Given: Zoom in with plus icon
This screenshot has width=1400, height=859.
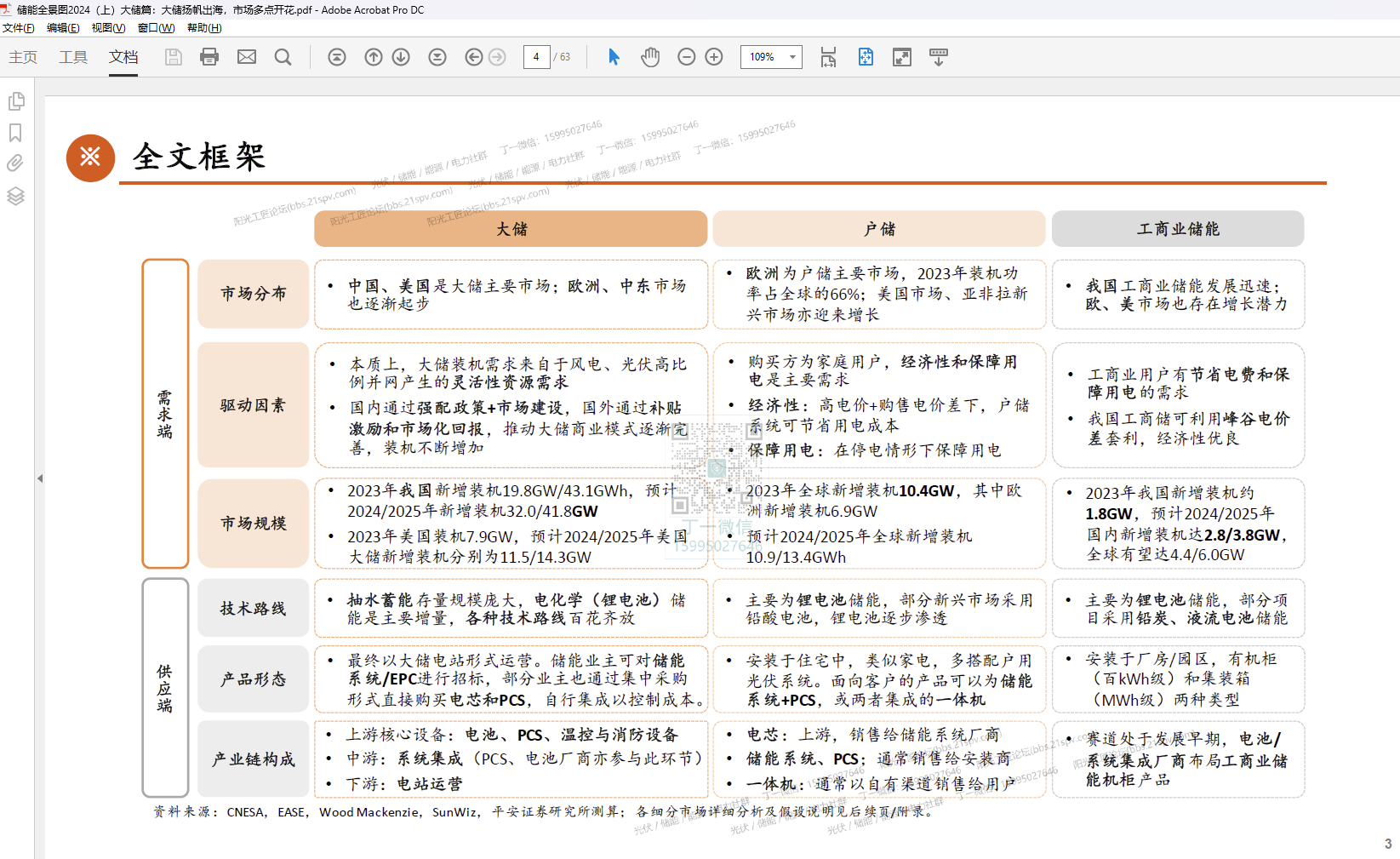Looking at the screenshot, I should pos(714,57).
